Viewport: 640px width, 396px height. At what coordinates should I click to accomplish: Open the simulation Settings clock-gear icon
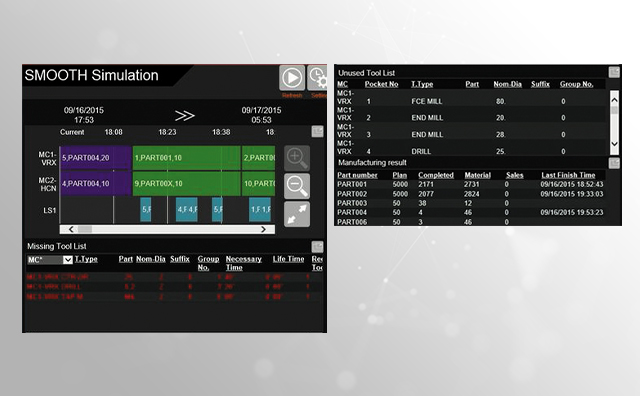point(317,78)
